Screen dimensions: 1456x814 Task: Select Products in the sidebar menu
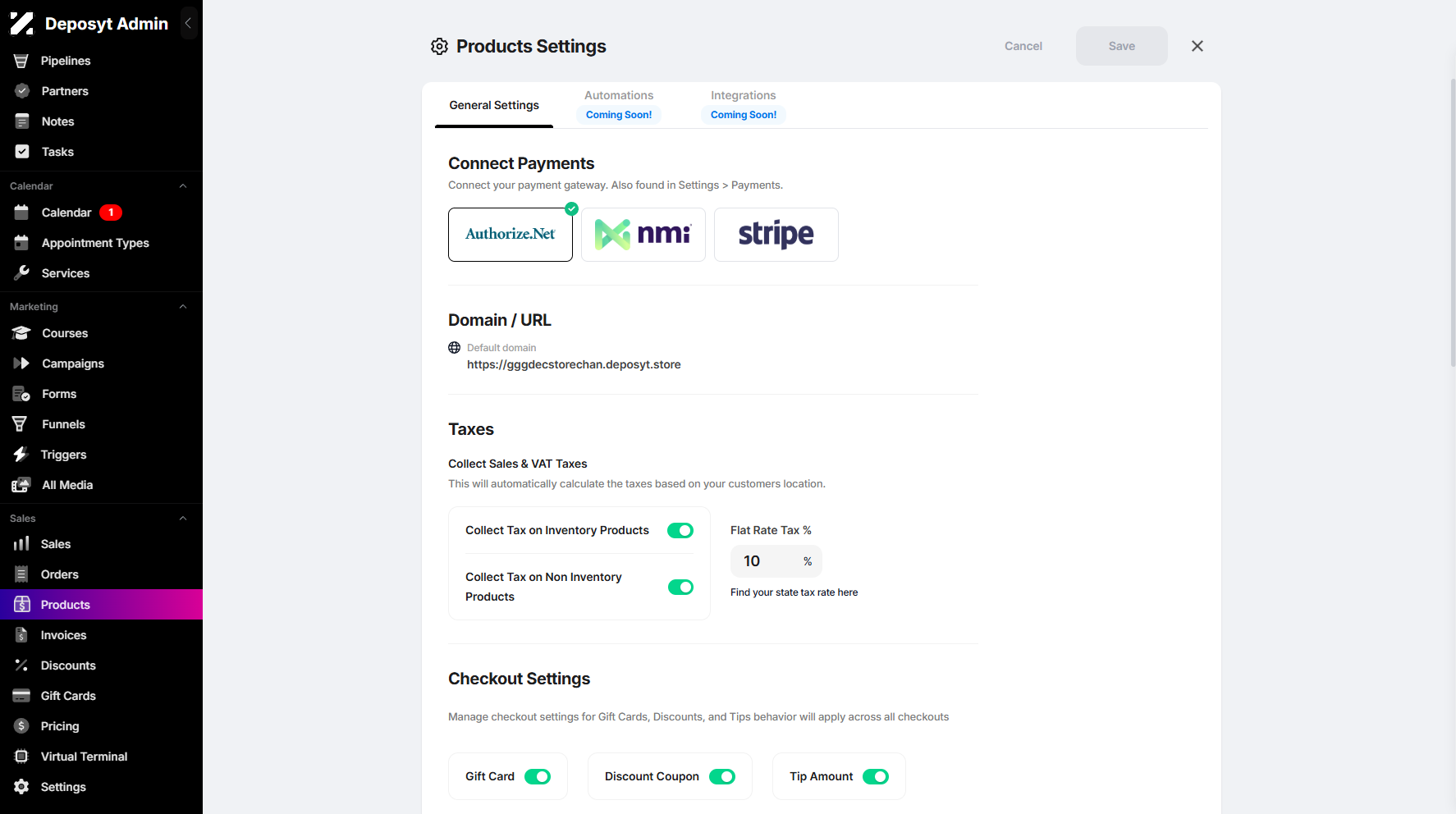[x=101, y=605]
